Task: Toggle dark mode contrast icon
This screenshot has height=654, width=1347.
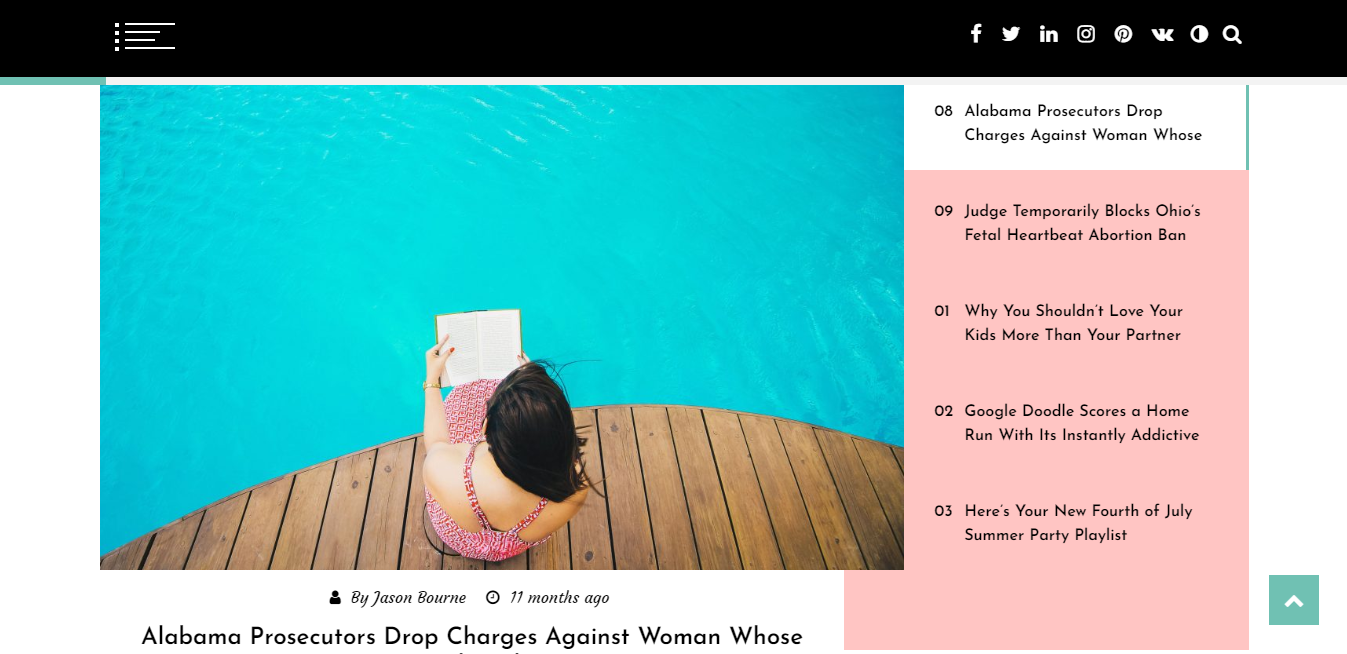Action: (x=1199, y=34)
